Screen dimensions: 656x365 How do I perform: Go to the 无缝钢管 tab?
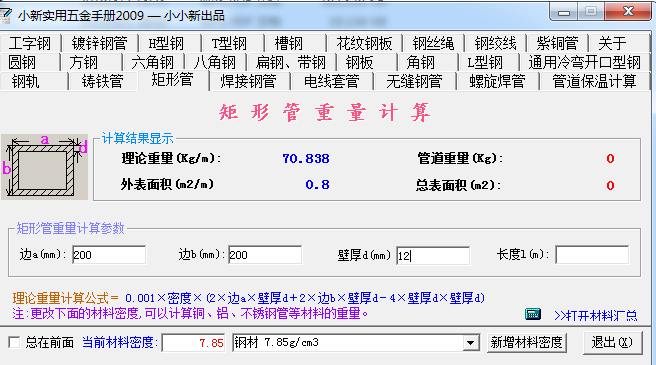(x=414, y=81)
